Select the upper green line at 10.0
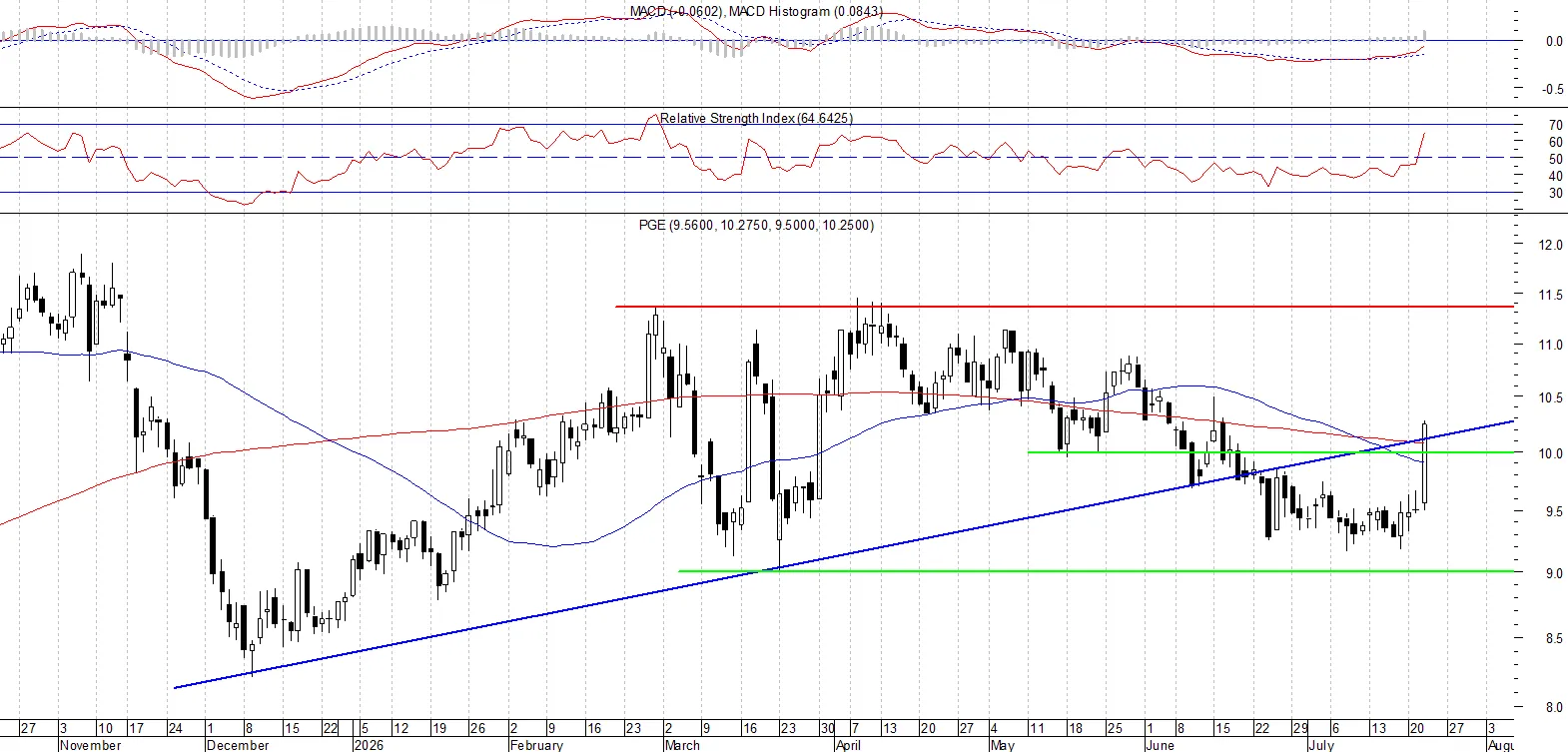Image resolution: width=1568 pixels, height=752 pixels. (x=1270, y=452)
